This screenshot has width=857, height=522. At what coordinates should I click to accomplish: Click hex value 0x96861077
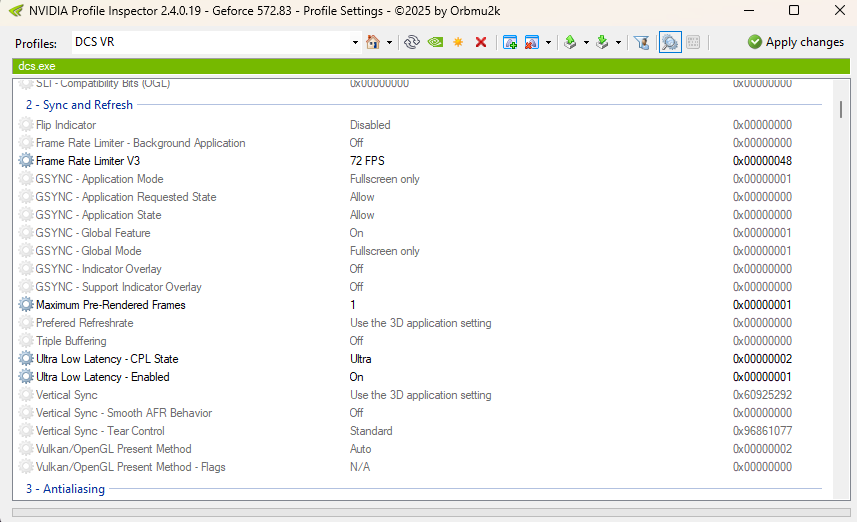pyautogui.click(x=762, y=431)
